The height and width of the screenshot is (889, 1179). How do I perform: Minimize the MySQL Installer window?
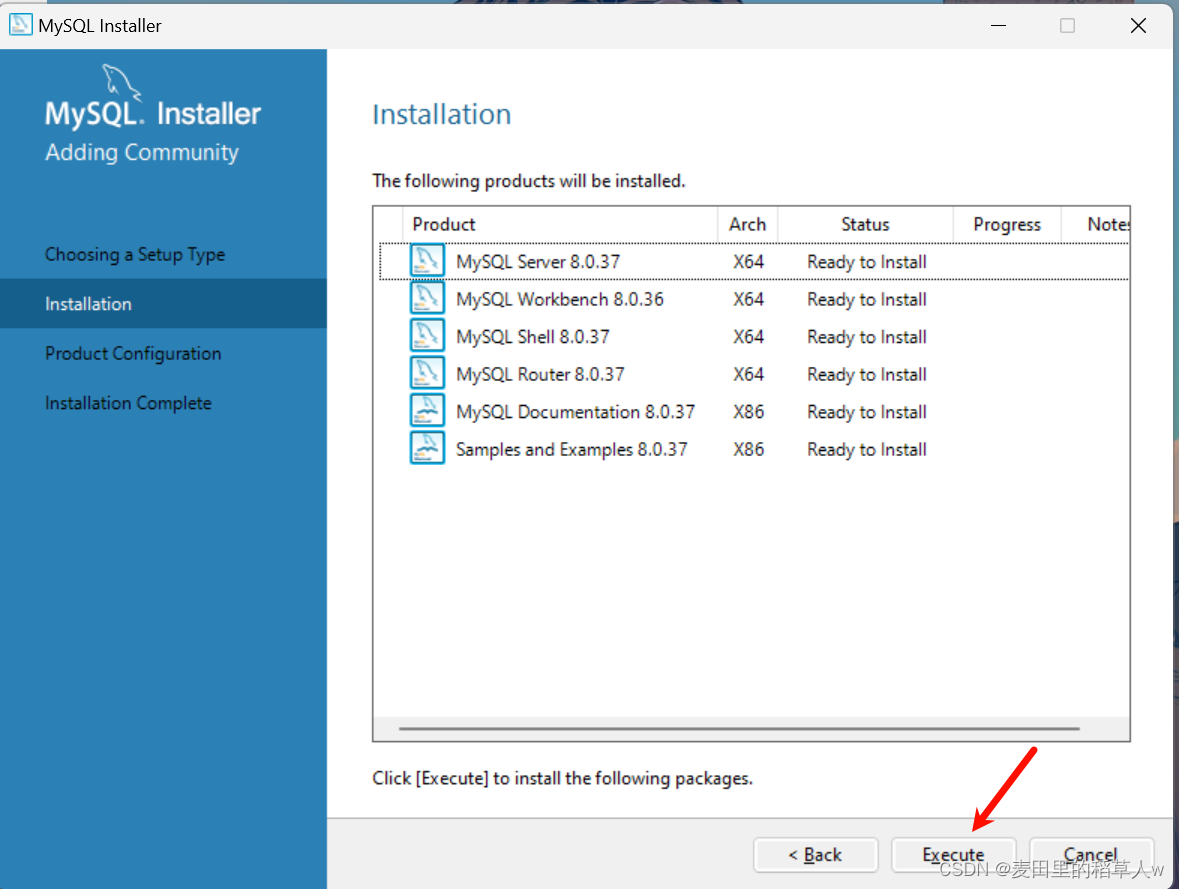coord(999,26)
